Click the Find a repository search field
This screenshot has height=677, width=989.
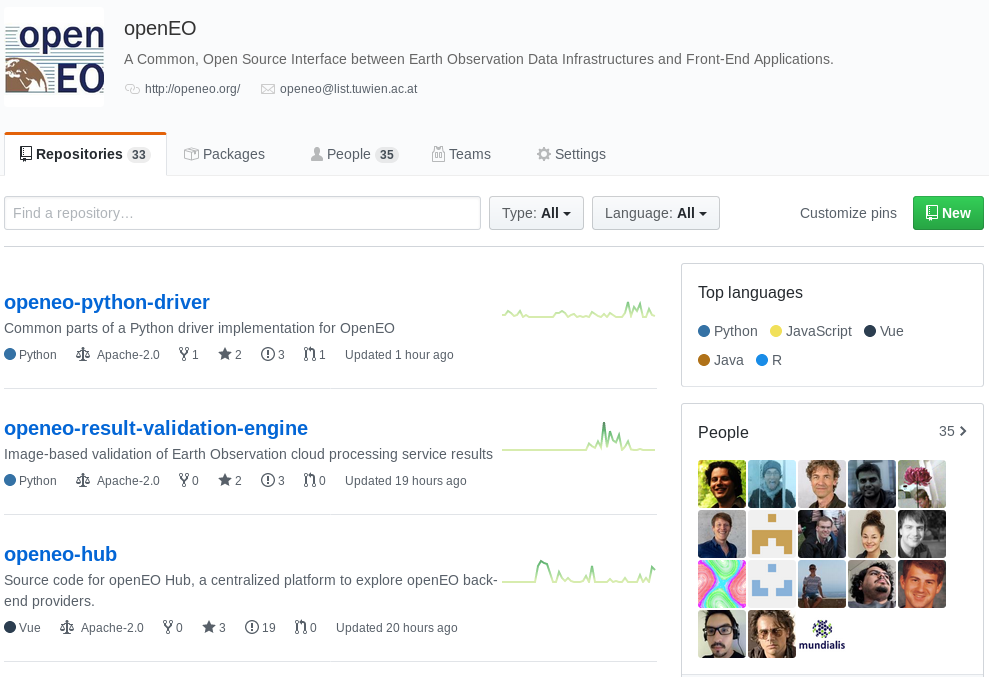[x=240, y=213]
